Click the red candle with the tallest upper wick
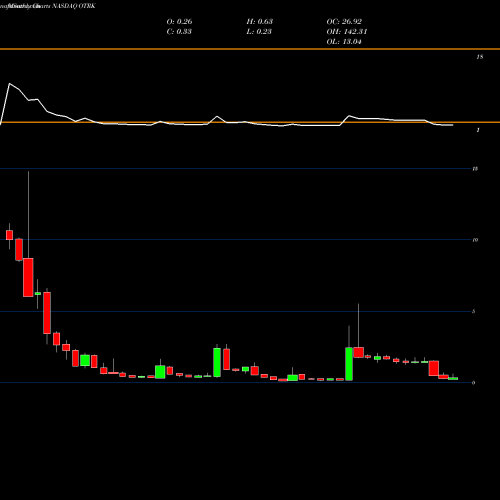Screen dimensions: 500x500 click(x=28, y=277)
